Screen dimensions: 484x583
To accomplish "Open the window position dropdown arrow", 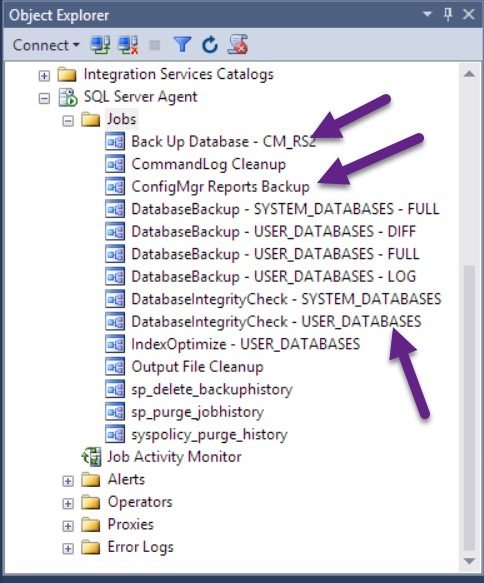I will coord(427,15).
